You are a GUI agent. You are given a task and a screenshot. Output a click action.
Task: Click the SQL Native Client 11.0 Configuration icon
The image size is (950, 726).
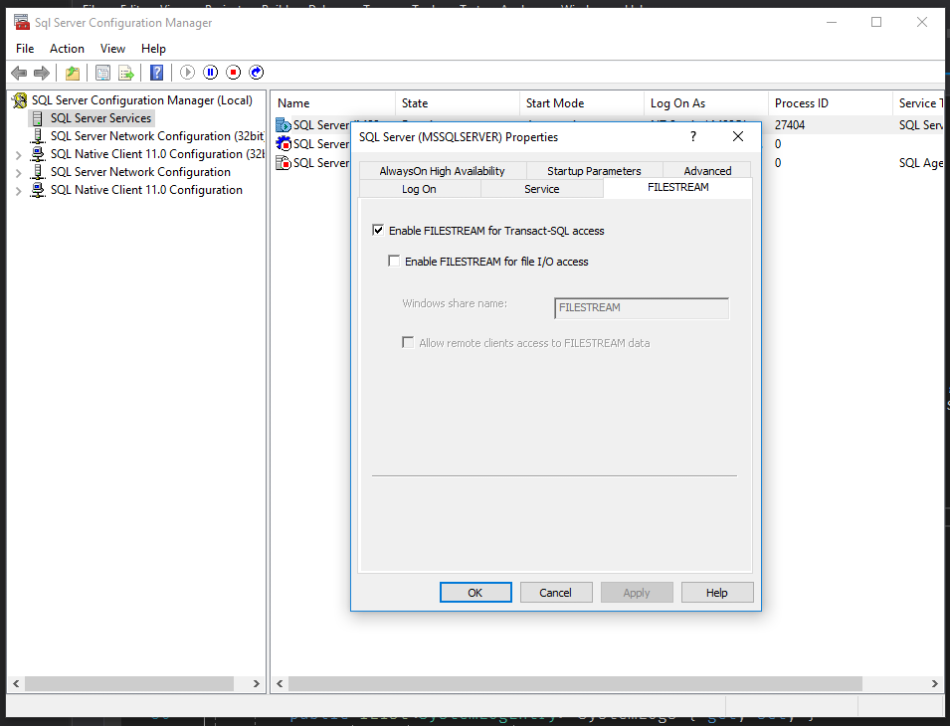(x=38, y=190)
